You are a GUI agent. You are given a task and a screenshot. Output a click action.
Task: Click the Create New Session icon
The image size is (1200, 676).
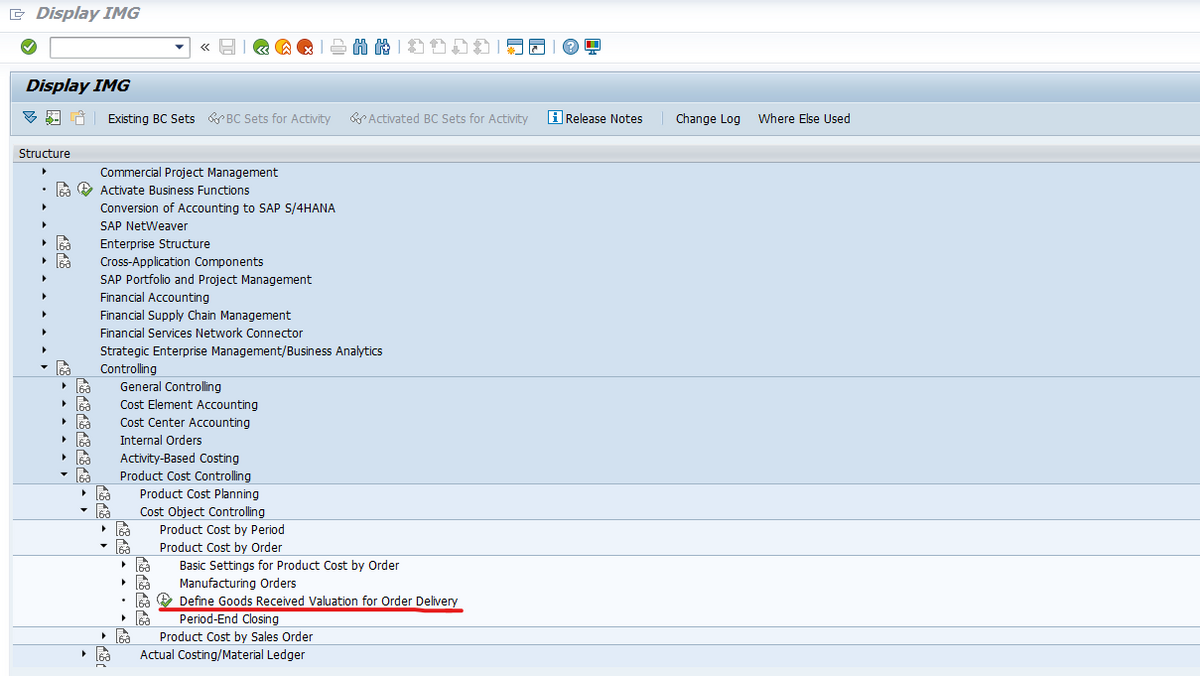(514, 47)
